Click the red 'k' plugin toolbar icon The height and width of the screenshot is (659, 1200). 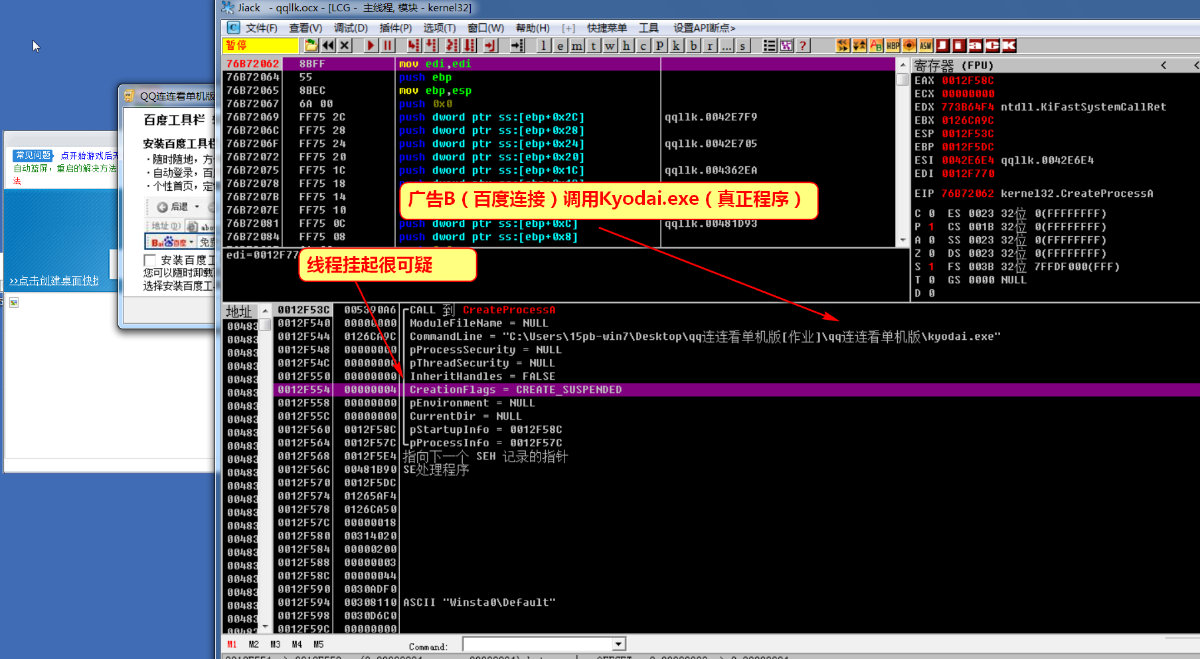1009,45
